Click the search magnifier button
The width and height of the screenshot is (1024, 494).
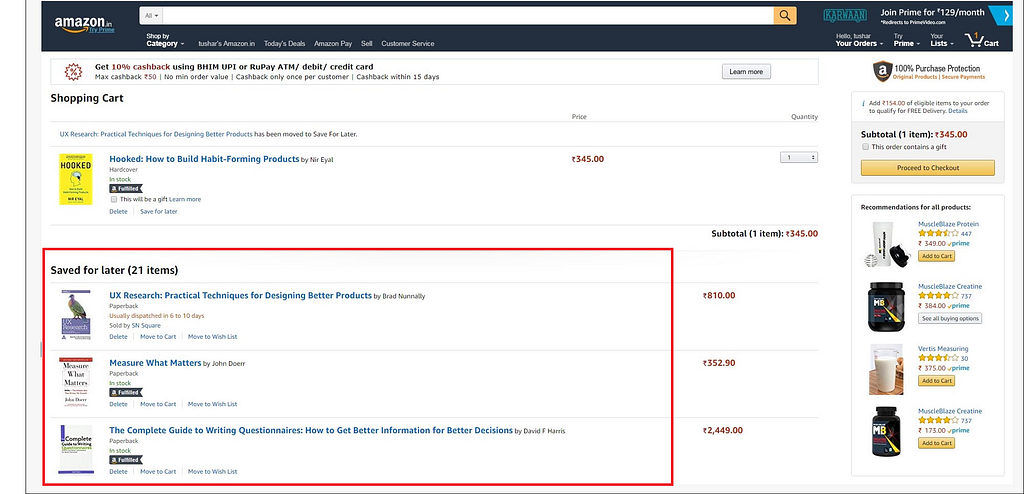785,16
